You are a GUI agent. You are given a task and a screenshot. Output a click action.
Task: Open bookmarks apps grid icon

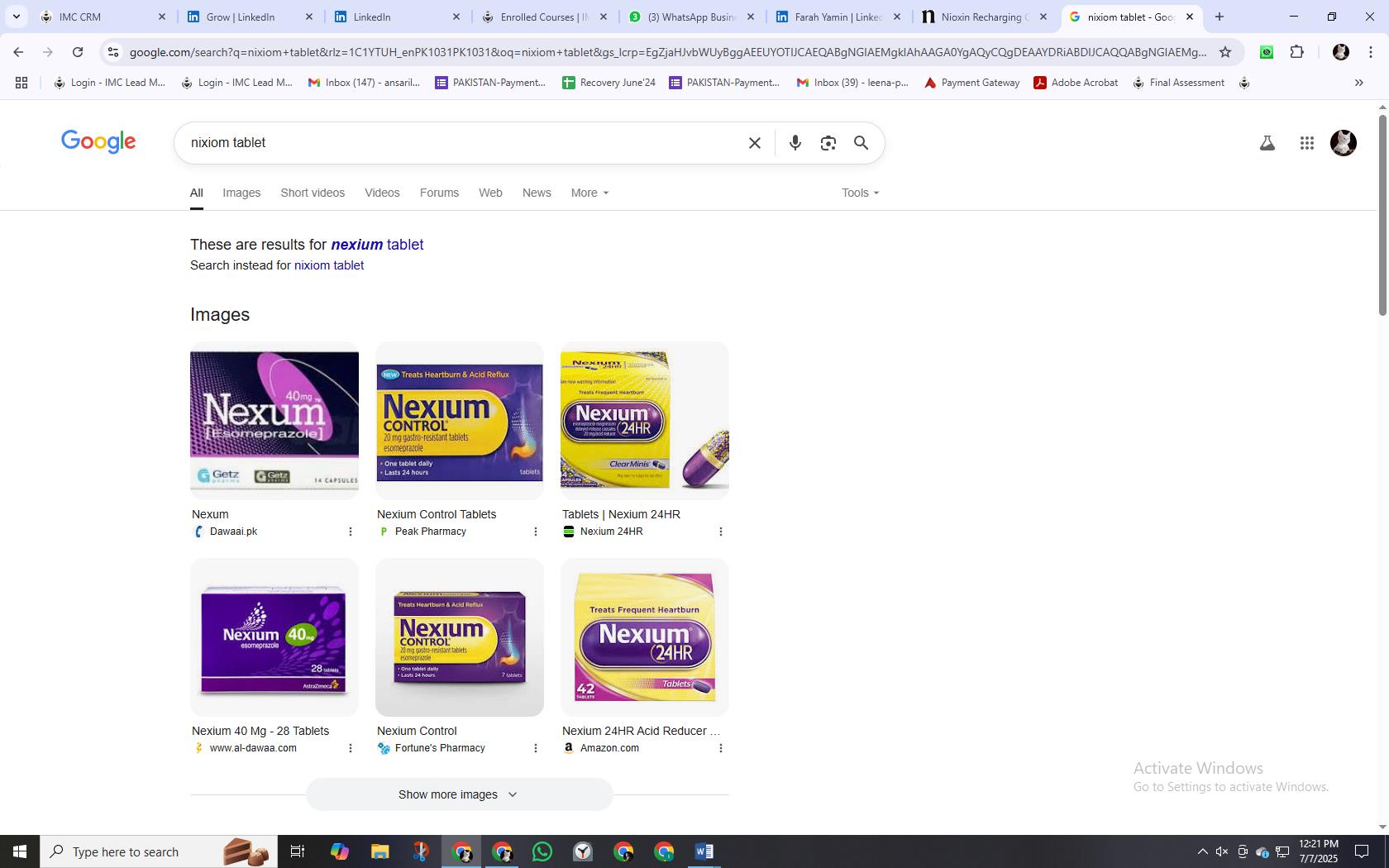21,83
